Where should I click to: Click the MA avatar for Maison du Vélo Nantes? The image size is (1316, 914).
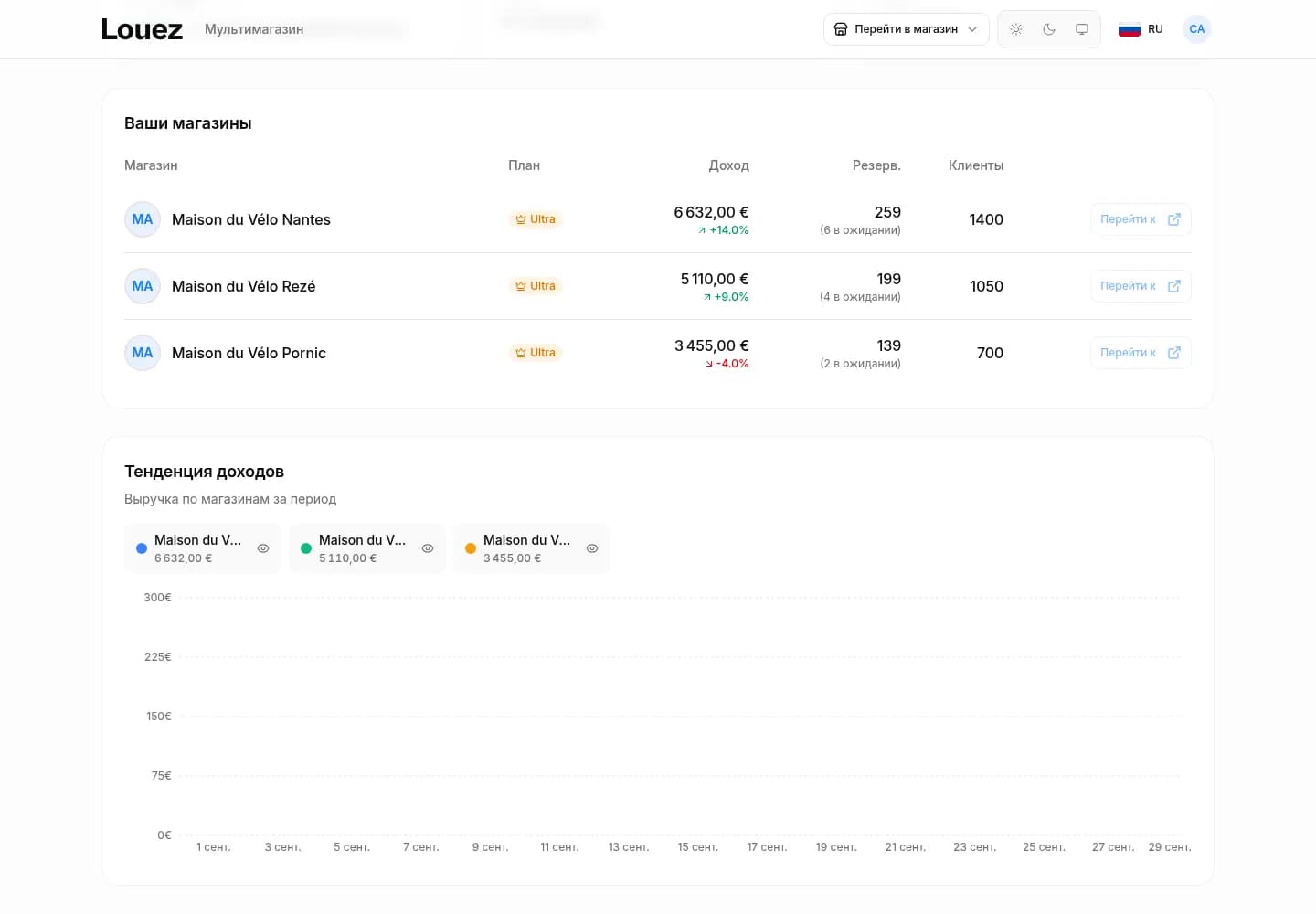[143, 219]
